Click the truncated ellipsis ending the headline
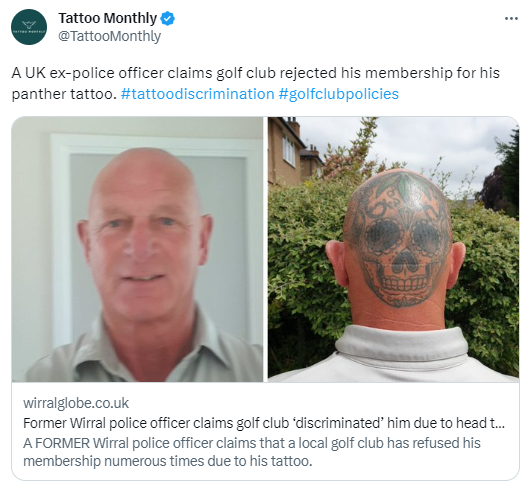 (501, 424)
